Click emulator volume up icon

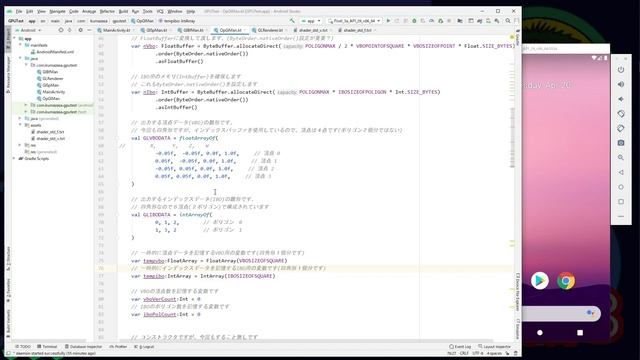click(621, 84)
